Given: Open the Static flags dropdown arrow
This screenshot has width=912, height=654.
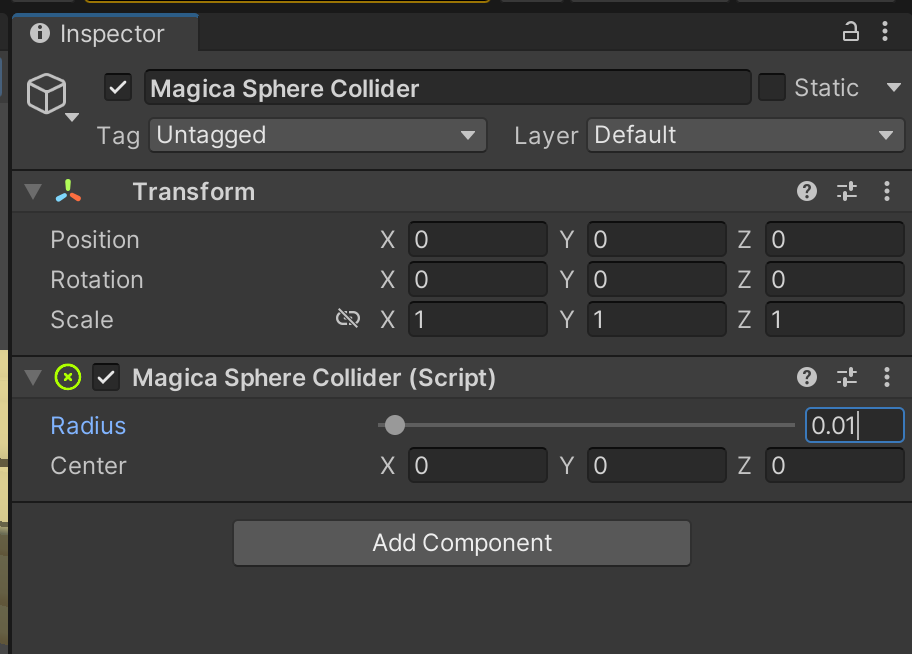Looking at the screenshot, I should (x=894, y=88).
